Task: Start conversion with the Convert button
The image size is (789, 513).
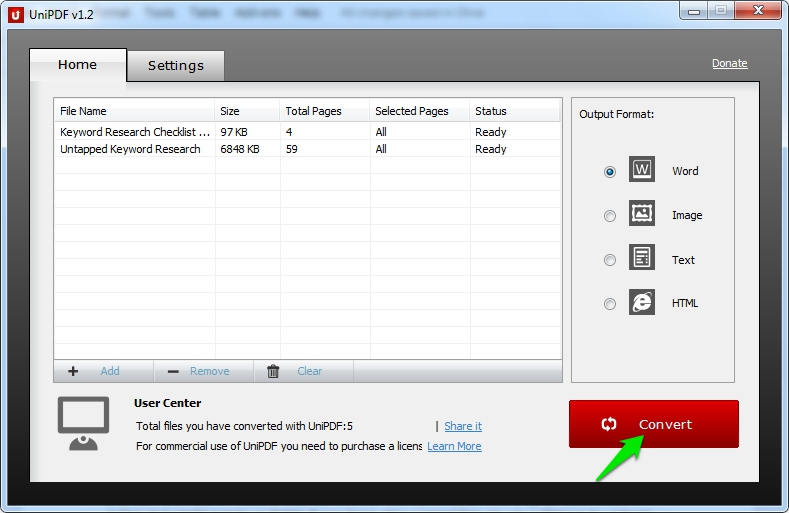Action: [654, 424]
